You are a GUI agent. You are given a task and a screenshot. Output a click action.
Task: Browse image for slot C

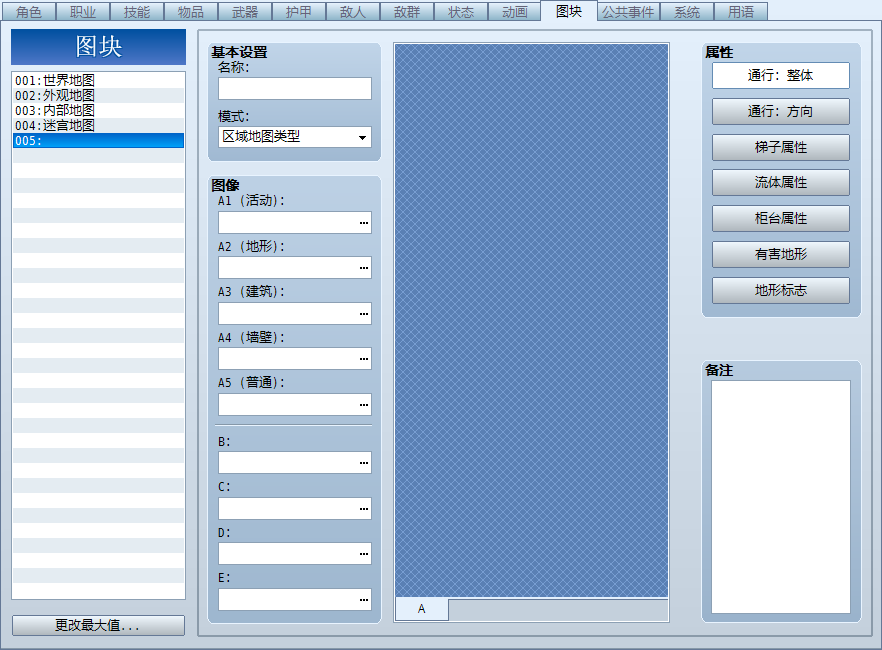(364, 508)
